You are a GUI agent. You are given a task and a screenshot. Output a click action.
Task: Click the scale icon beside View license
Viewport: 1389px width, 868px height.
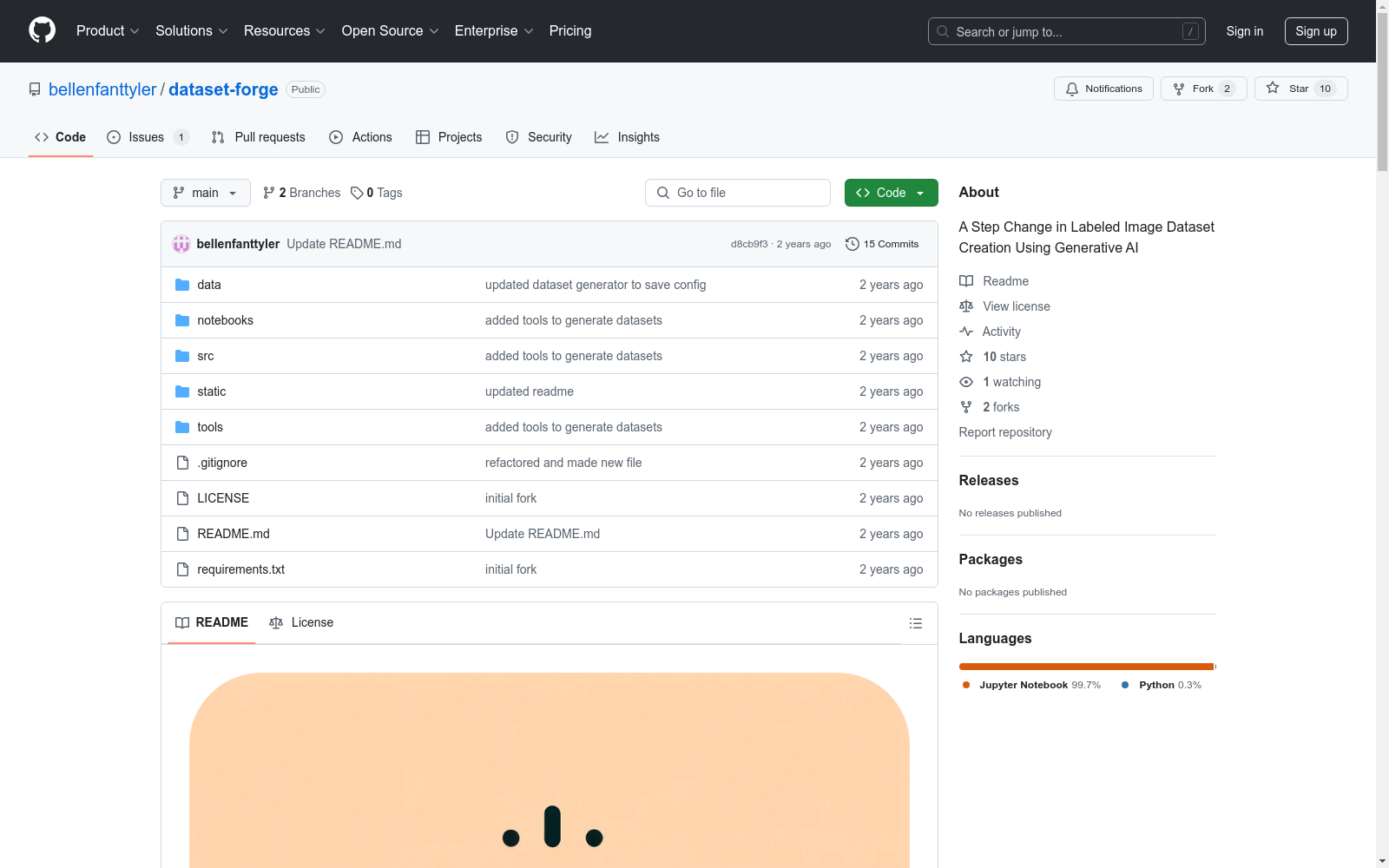tap(966, 306)
